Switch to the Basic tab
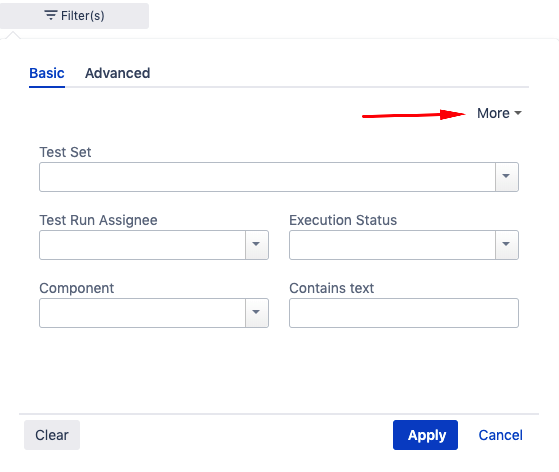 click(47, 73)
